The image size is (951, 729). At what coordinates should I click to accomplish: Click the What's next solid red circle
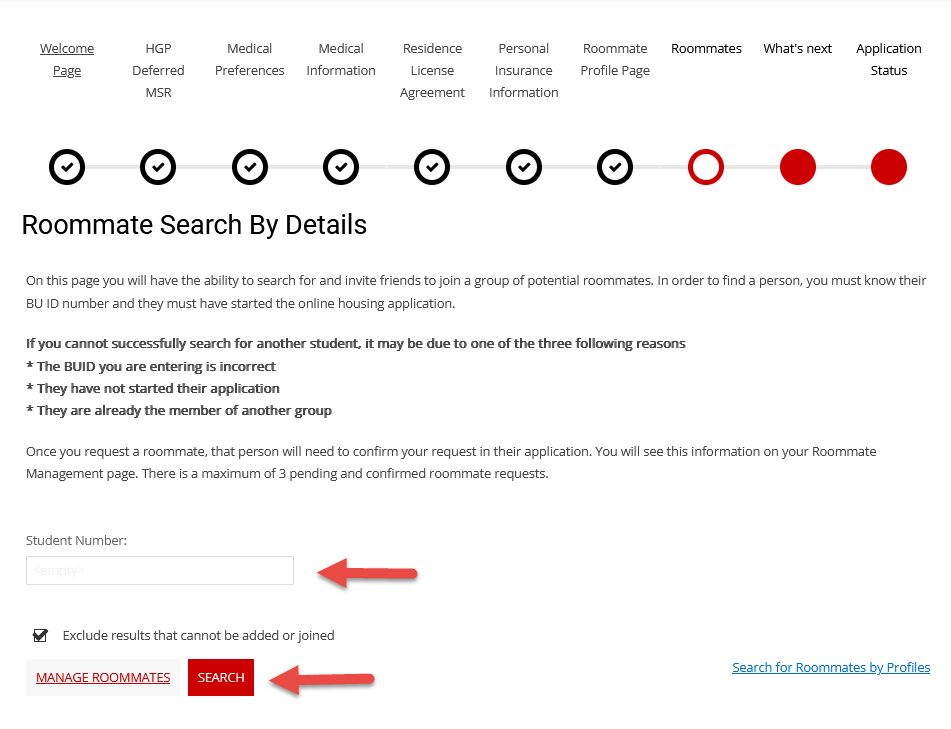(798, 167)
